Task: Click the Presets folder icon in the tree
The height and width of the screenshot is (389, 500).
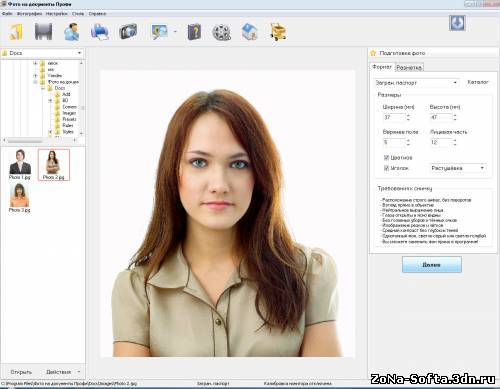Action: tap(58, 119)
